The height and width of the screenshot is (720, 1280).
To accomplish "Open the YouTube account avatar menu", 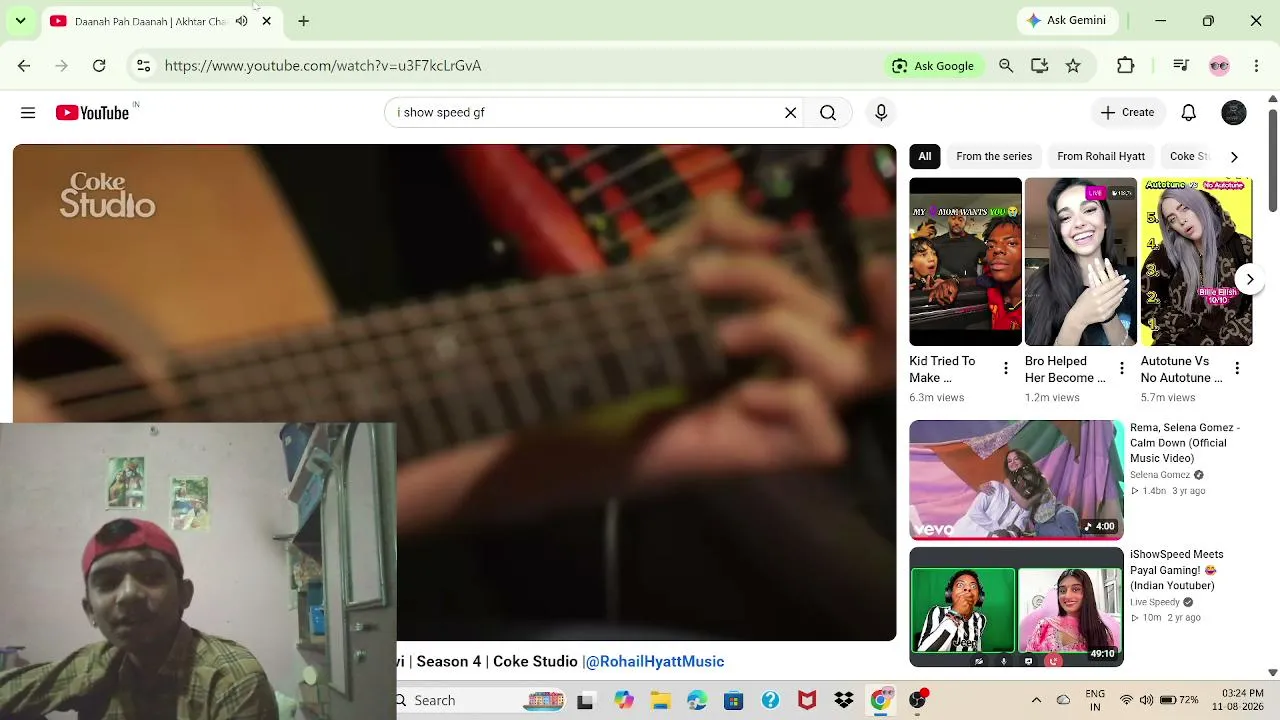I will (1234, 113).
